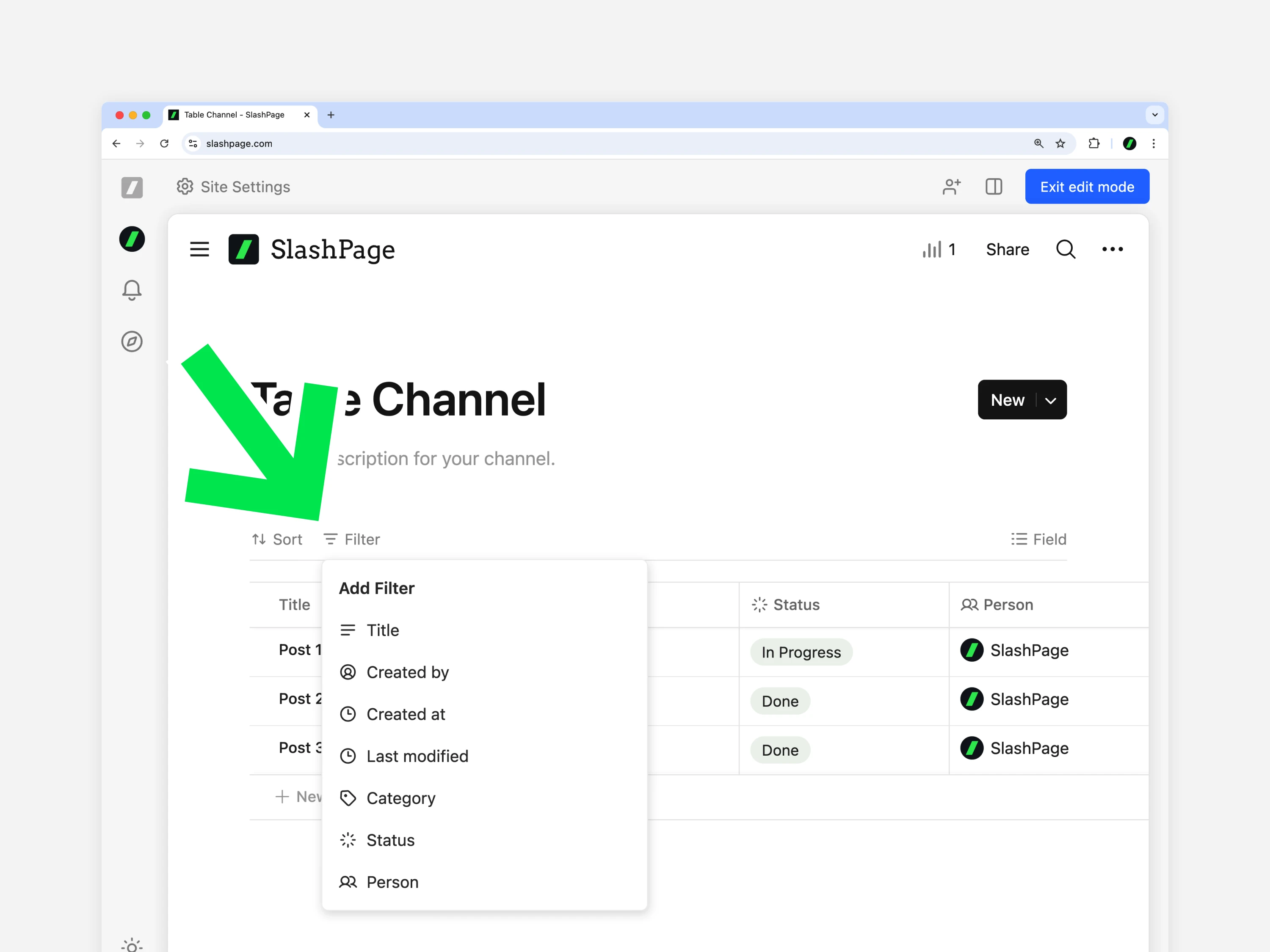Open site search magnifier

(x=1066, y=249)
